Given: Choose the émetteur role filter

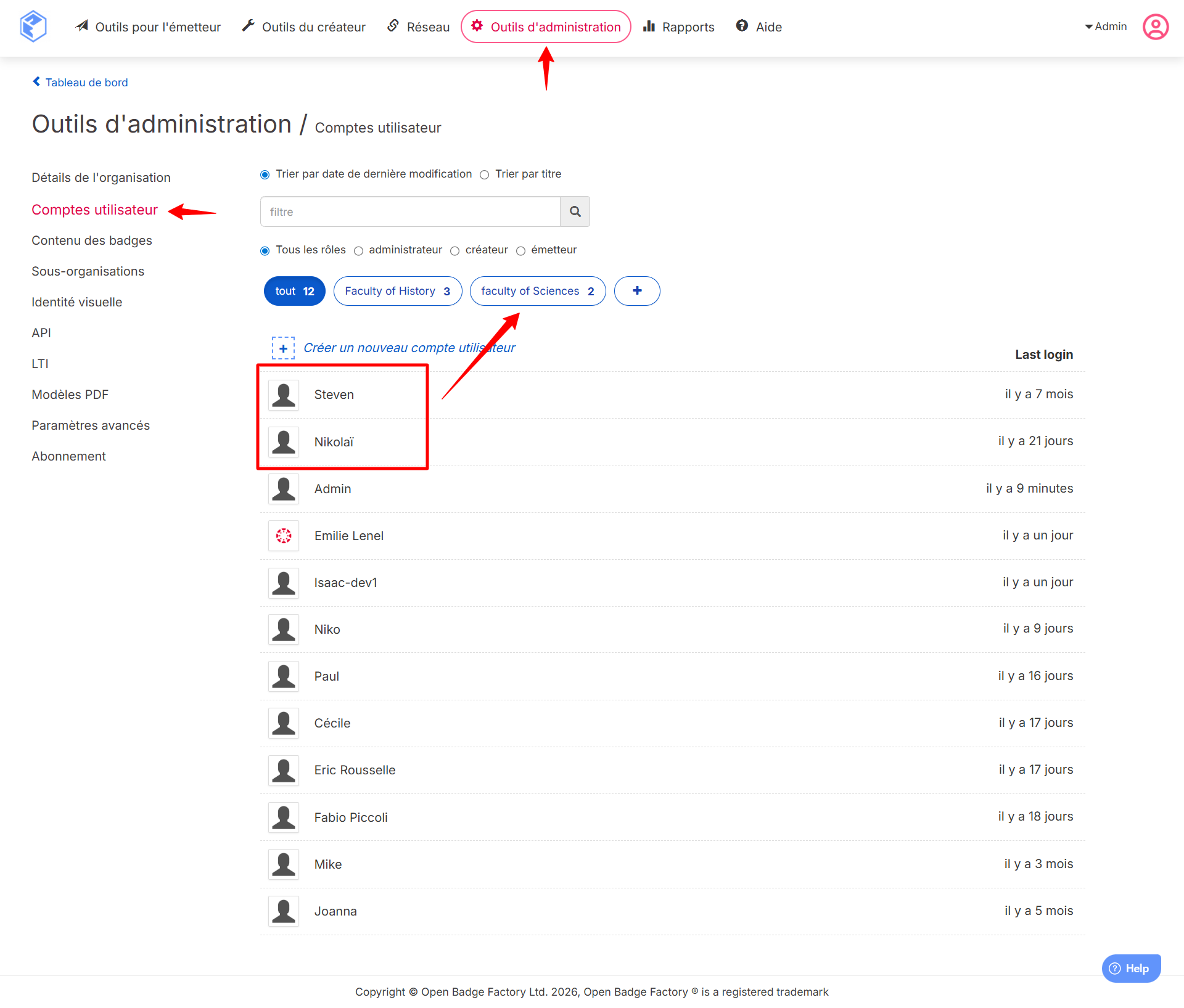Looking at the screenshot, I should (x=520, y=250).
